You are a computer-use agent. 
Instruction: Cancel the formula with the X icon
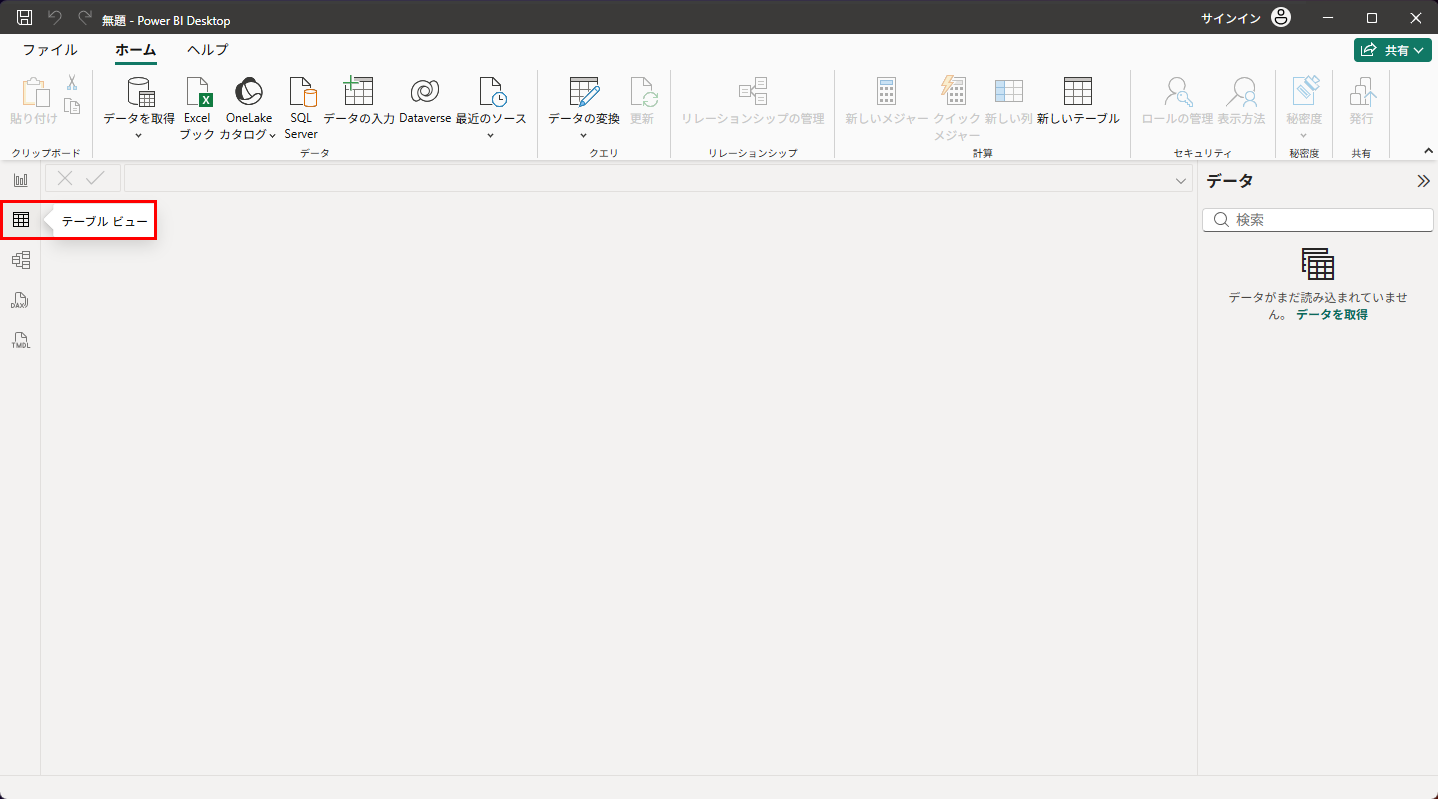65,178
